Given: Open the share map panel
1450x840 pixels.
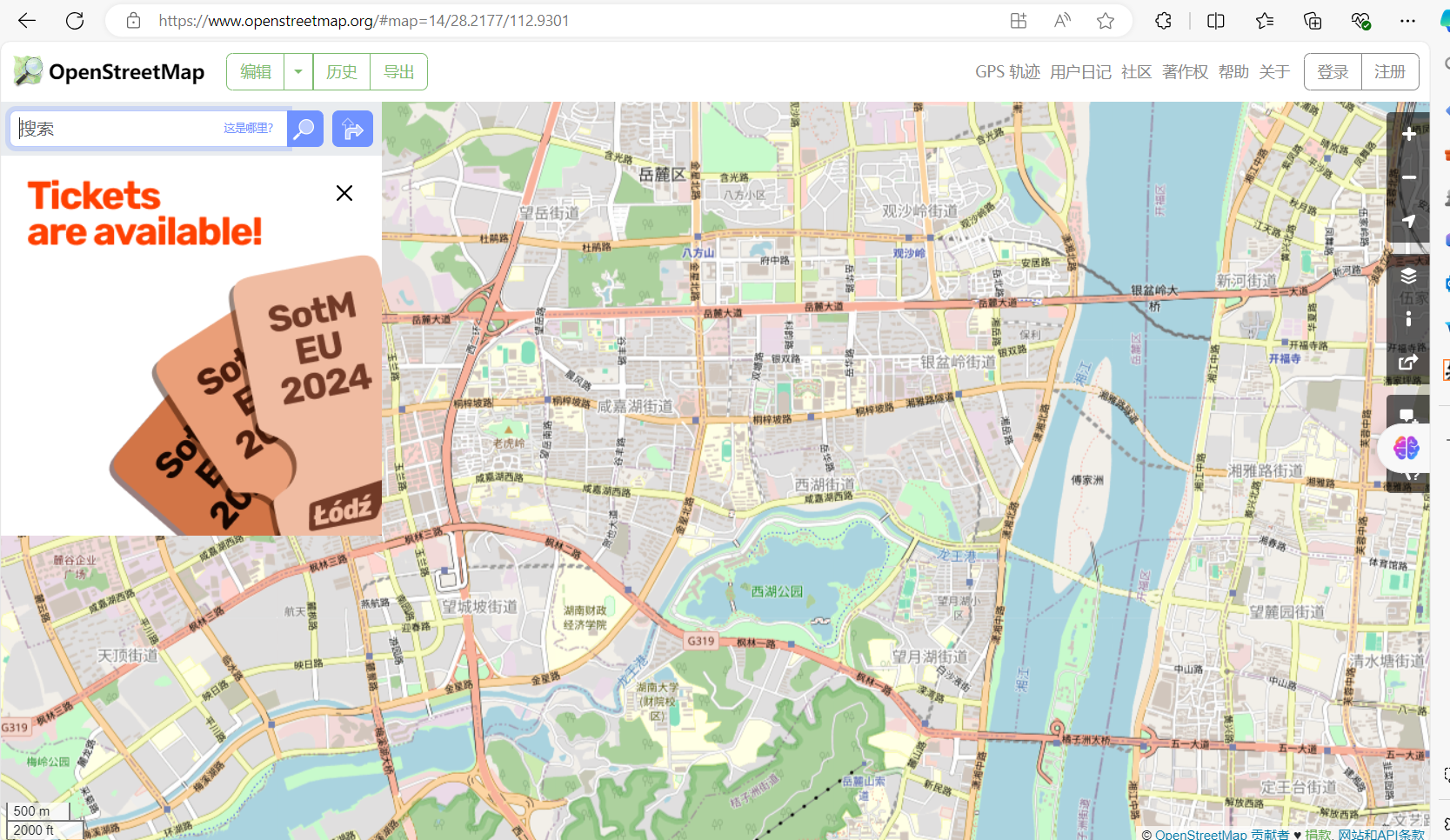Looking at the screenshot, I should click(1408, 362).
